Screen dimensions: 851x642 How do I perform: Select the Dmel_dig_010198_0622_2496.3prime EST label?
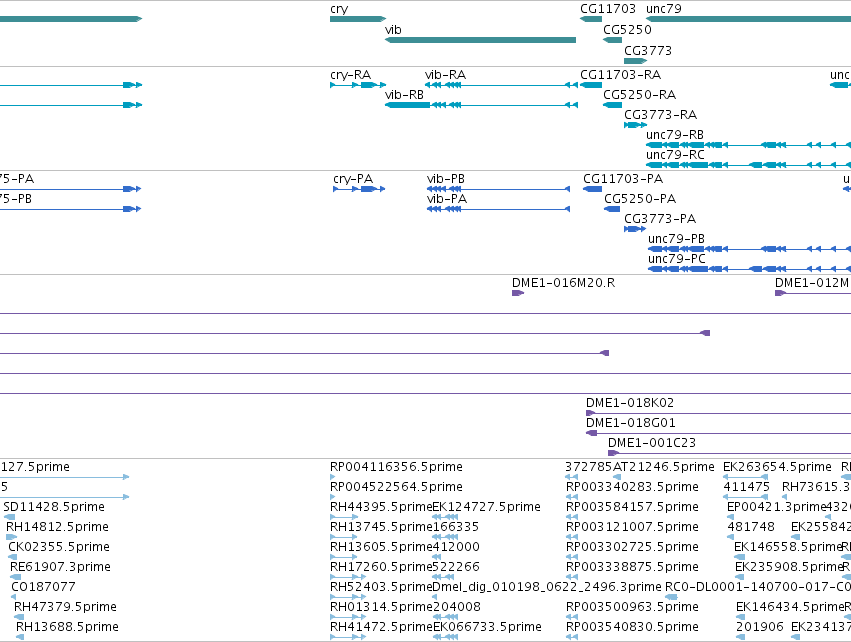click(547, 588)
